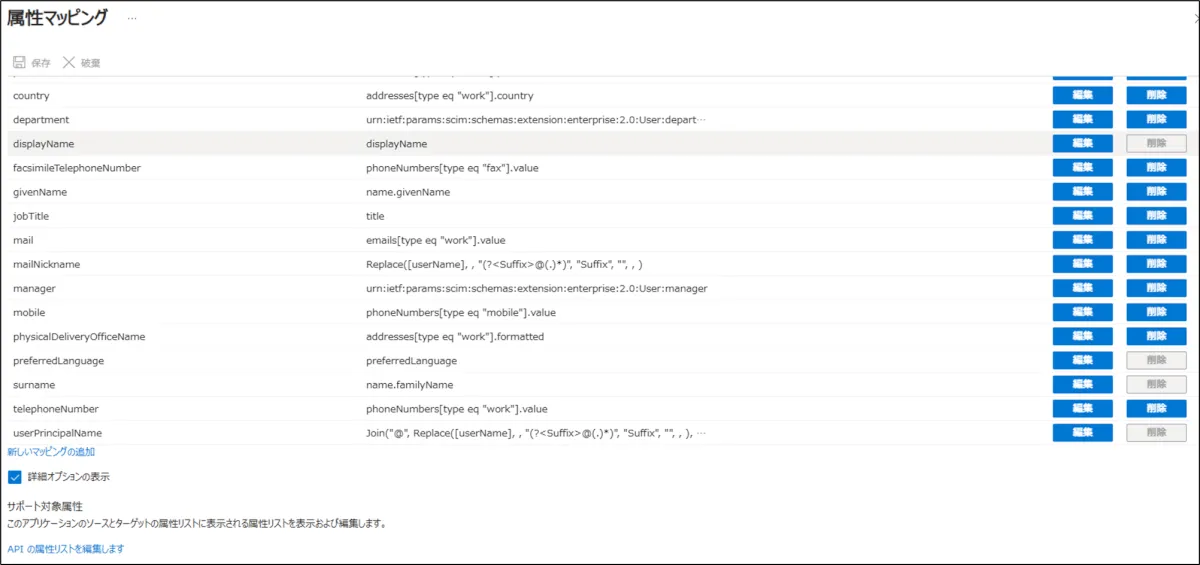The height and width of the screenshot is (565, 1200).
Task: Delete the mobile attribute mapping
Action: pyautogui.click(x=1156, y=312)
